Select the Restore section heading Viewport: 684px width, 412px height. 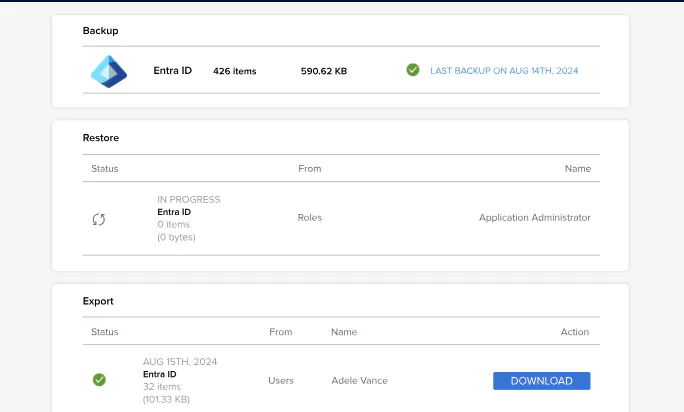coord(101,138)
